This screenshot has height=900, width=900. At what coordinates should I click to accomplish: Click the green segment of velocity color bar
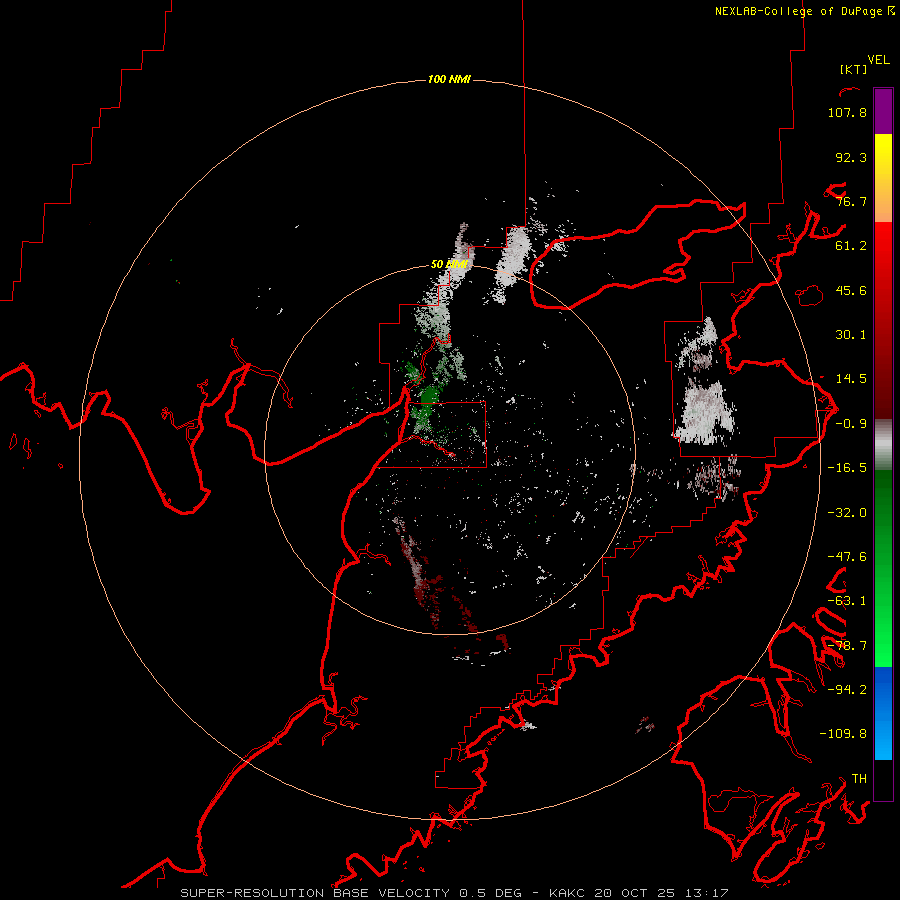[x=883, y=568]
